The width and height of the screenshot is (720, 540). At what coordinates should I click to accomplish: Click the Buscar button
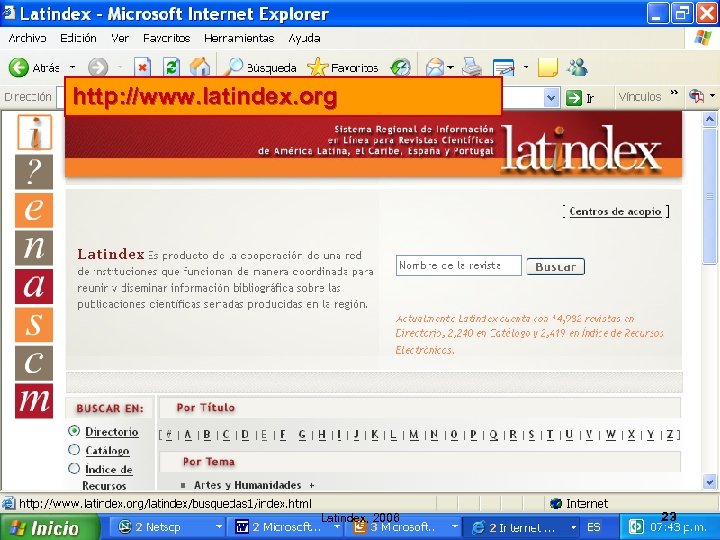click(x=556, y=266)
